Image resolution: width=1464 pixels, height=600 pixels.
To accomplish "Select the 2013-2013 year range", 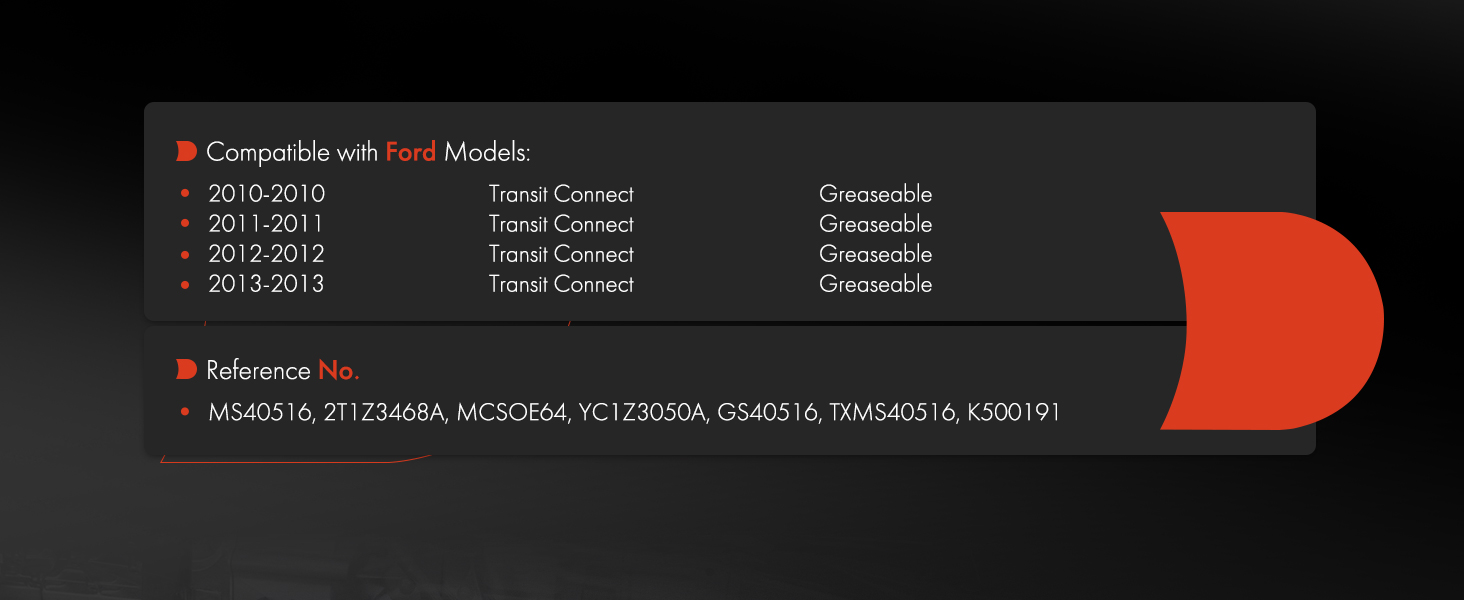I will pyautogui.click(x=267, y=284).
